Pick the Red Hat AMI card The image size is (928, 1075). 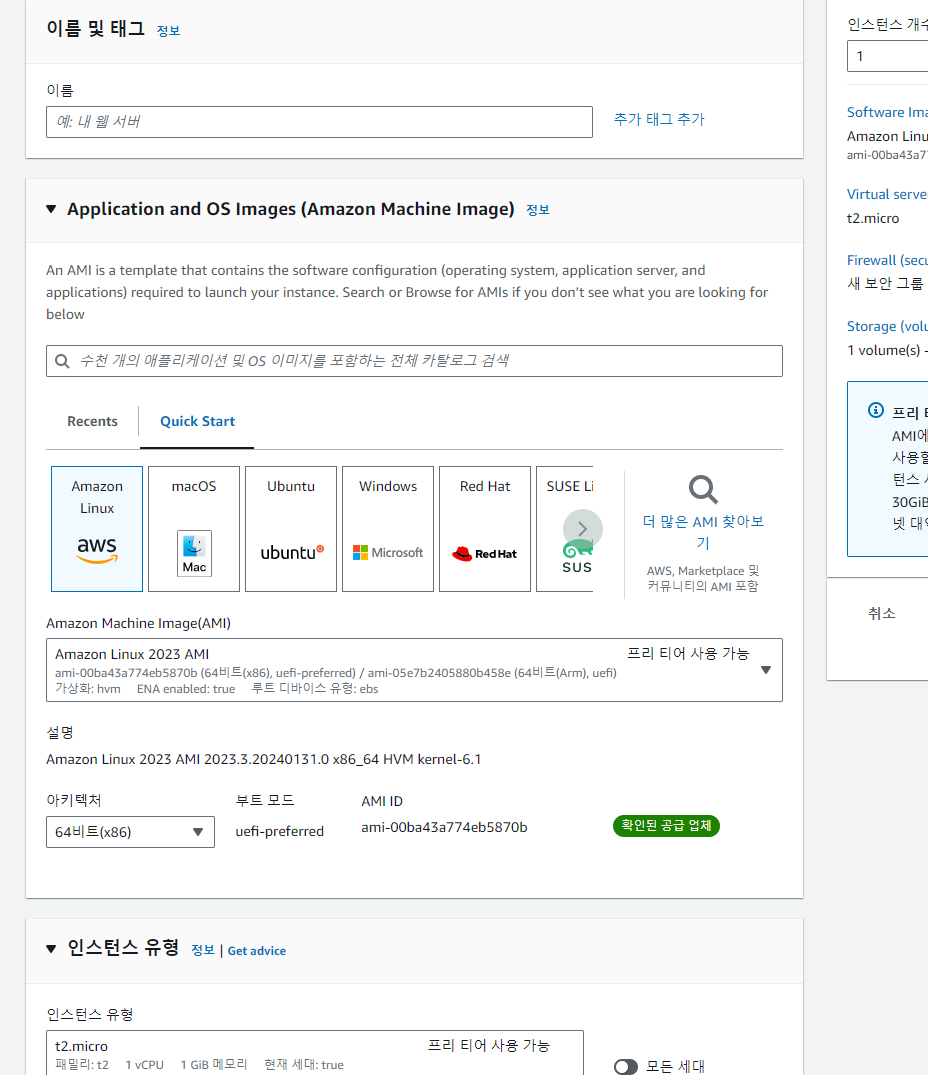point(485,529)
